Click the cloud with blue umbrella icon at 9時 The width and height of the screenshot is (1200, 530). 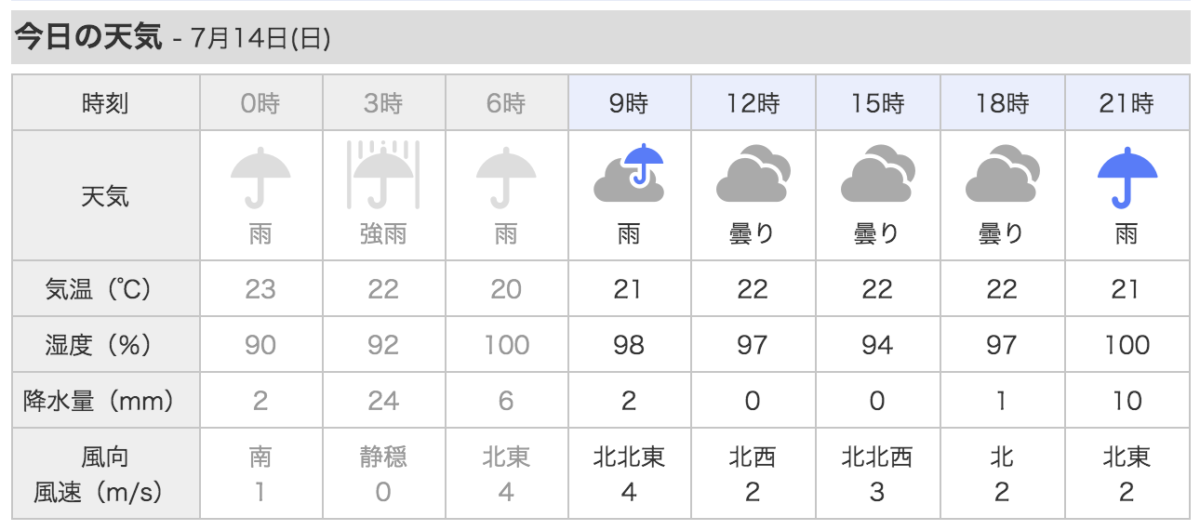[x=629, y=175]
